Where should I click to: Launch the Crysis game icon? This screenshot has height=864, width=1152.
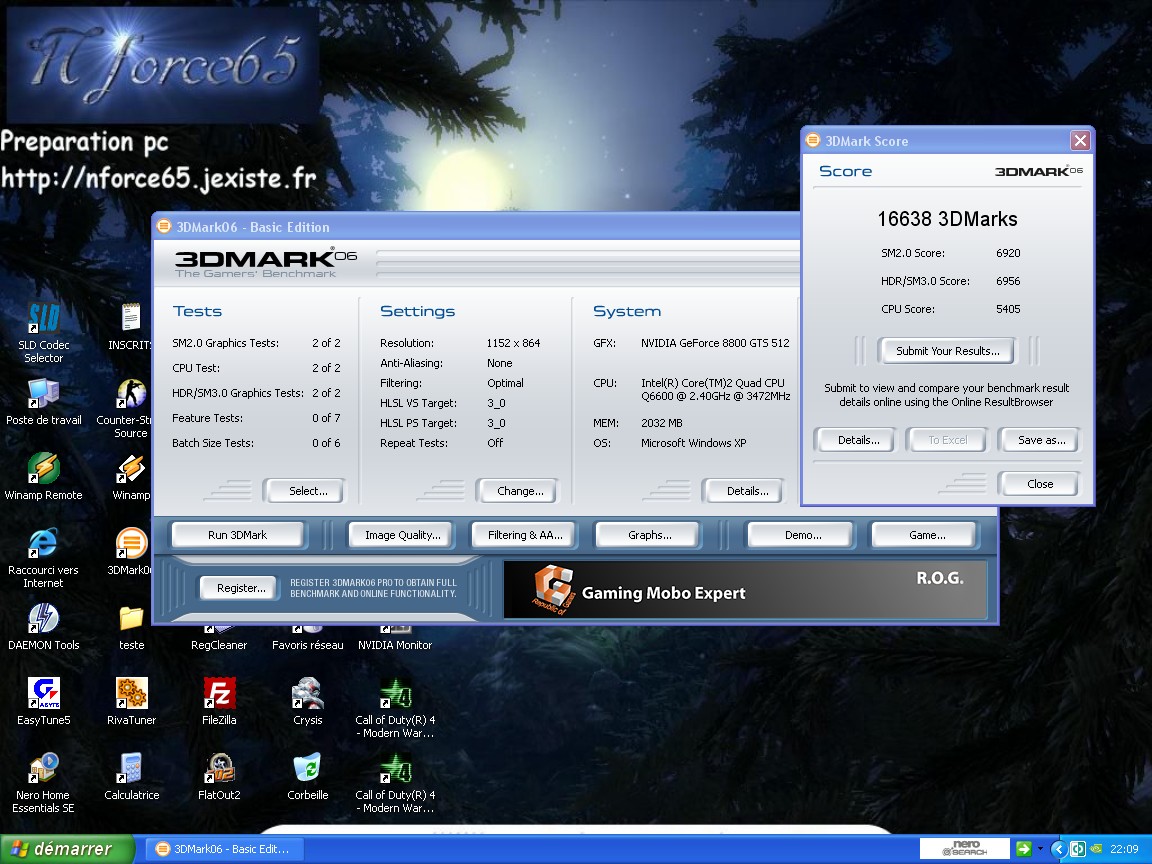click(307, 694)
